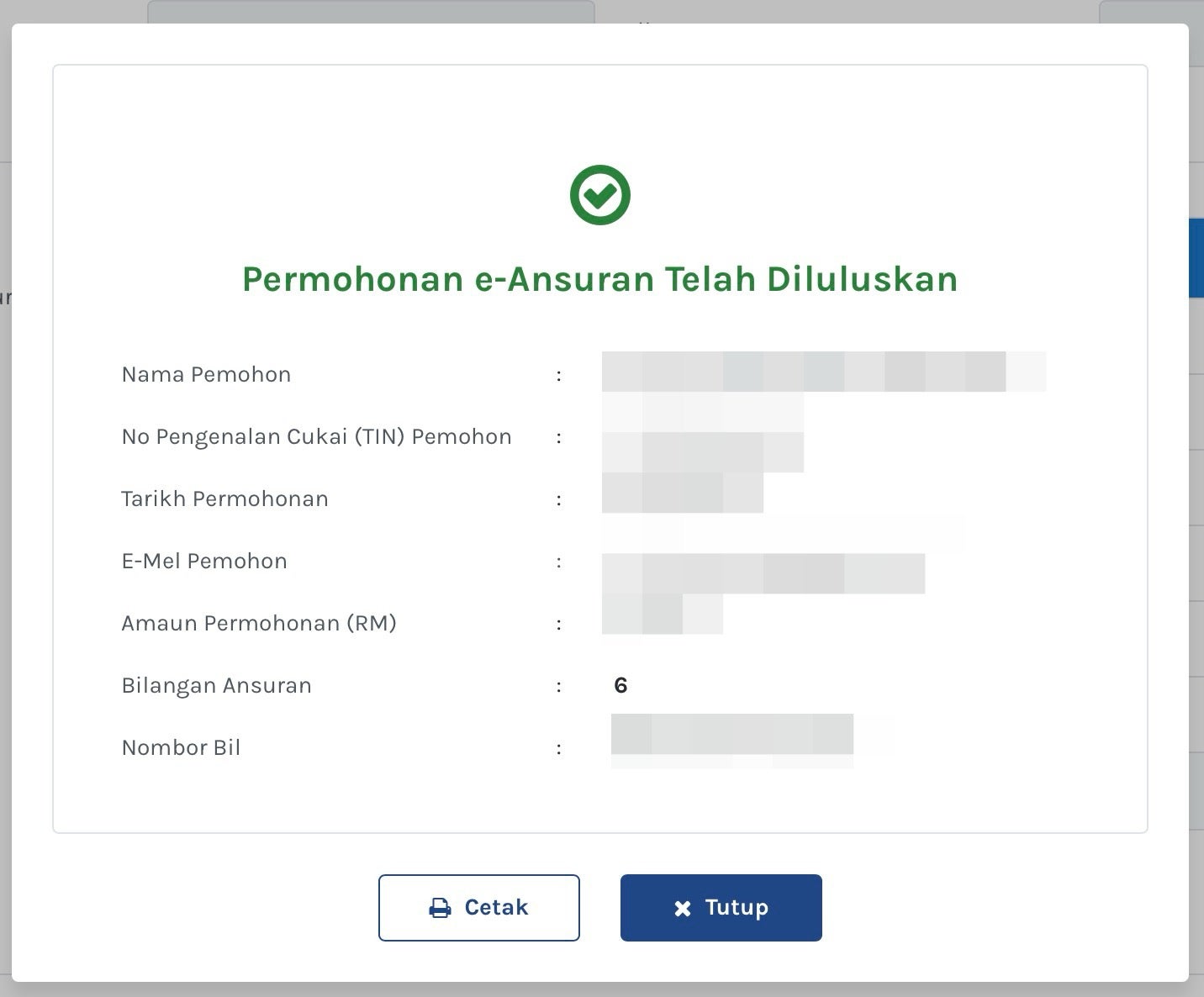Select the blurred application date value
This screenshot has width=1204, height=997.
point(682,493)
